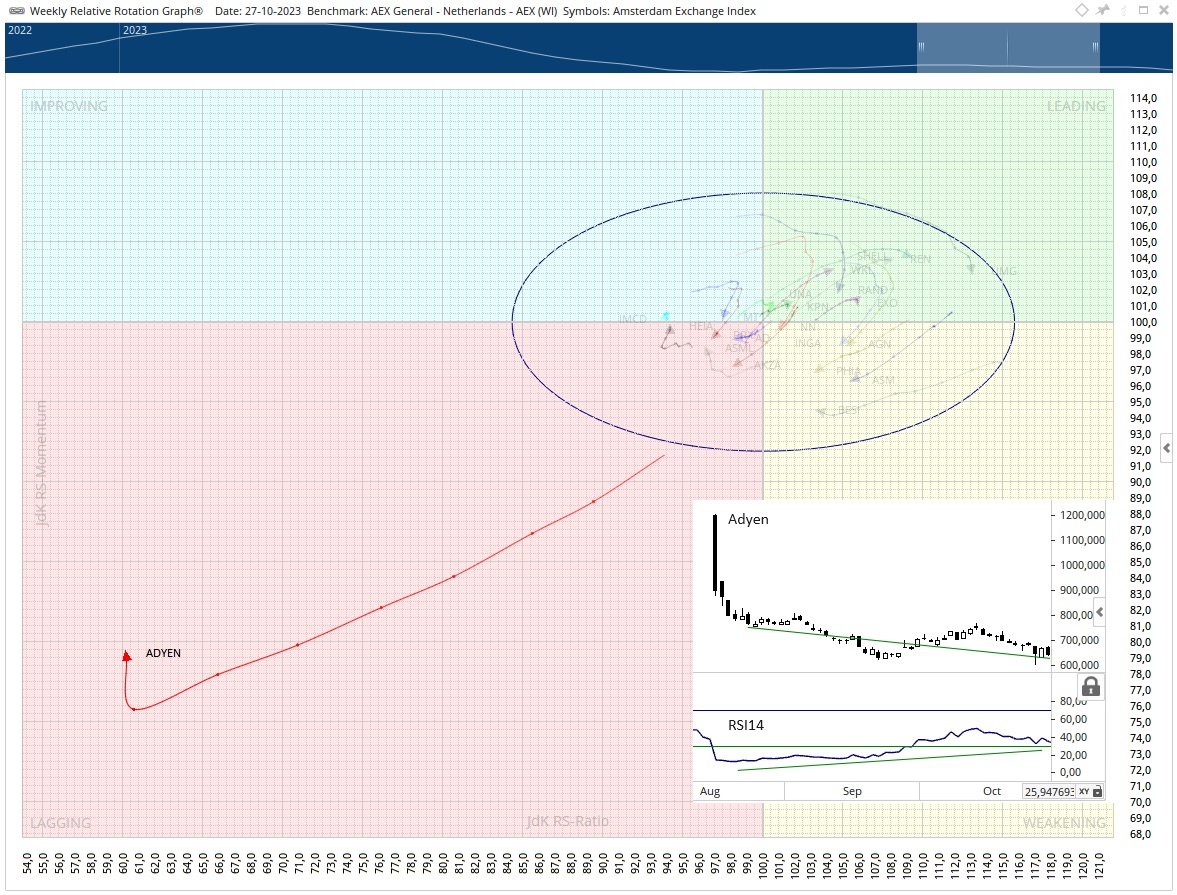Click the cyan IMCD arrow marker
The height and width of the screenshot is (895, 1177).
[666, 316]
